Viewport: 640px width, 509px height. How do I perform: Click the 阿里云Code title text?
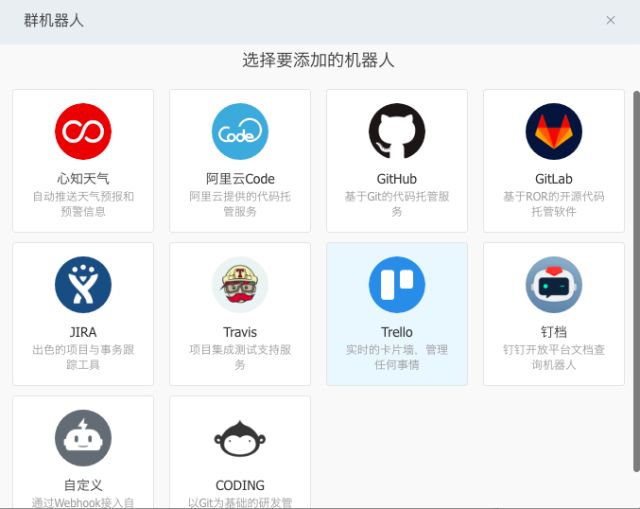point(240,179)
